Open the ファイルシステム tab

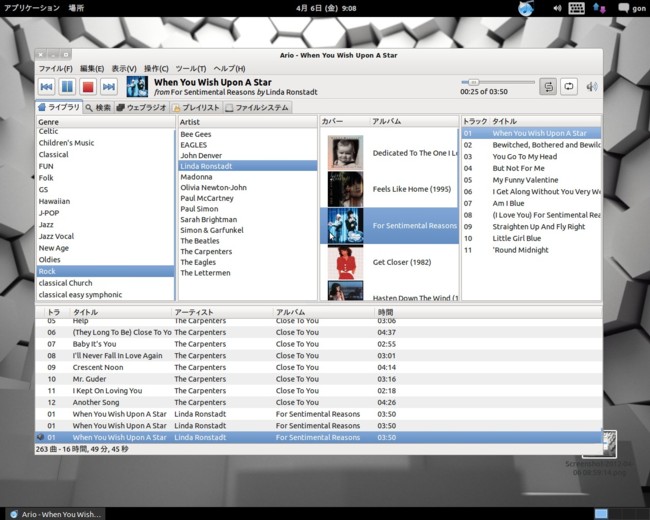257,108
